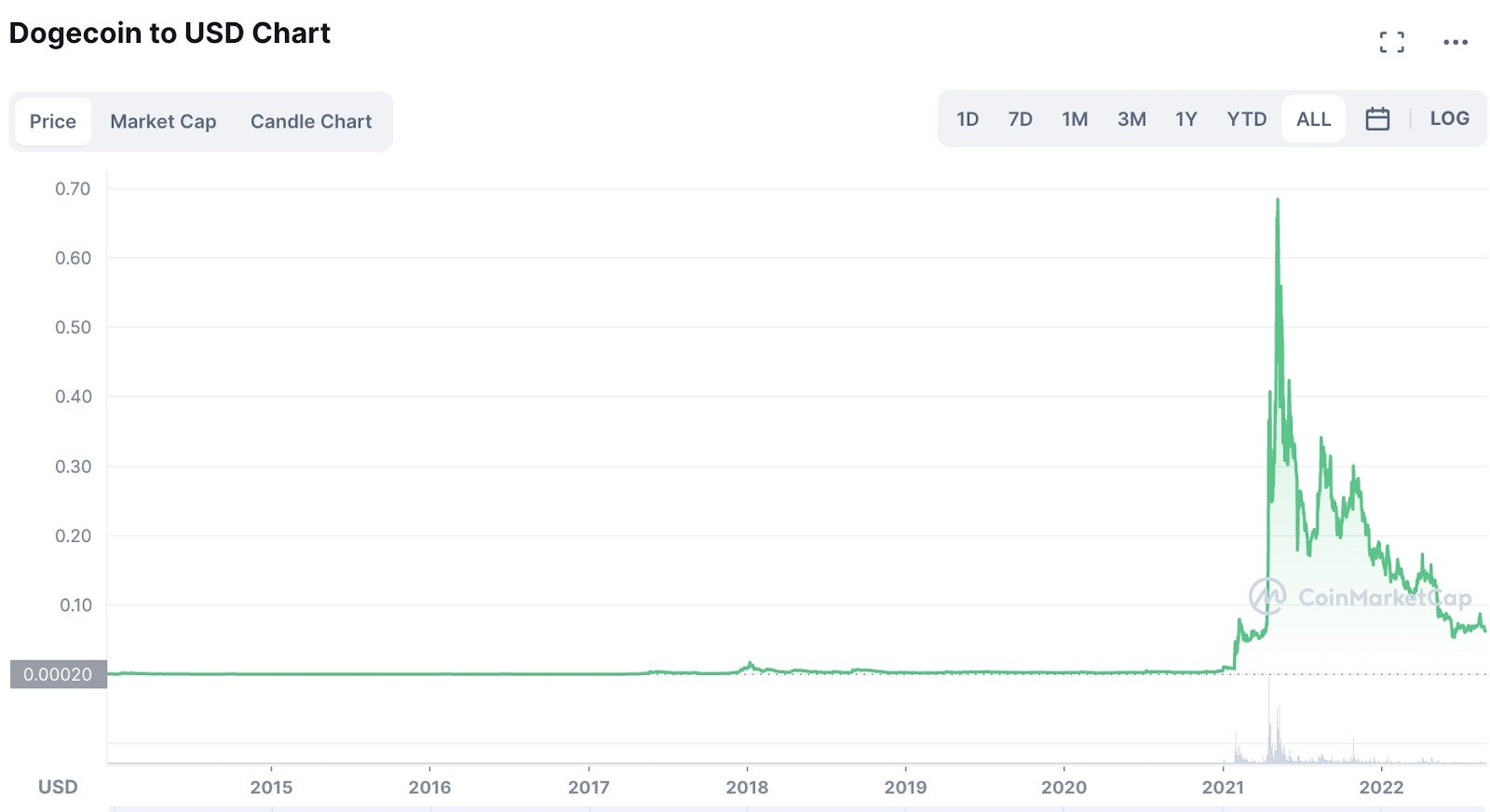
Task: Select the 3M time range
Action: pyautogui.click(x=1131, y=119)
